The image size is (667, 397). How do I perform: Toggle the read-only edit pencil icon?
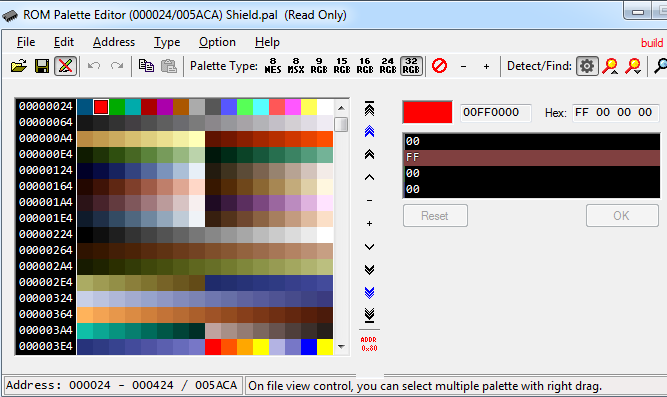click(65, 66)
